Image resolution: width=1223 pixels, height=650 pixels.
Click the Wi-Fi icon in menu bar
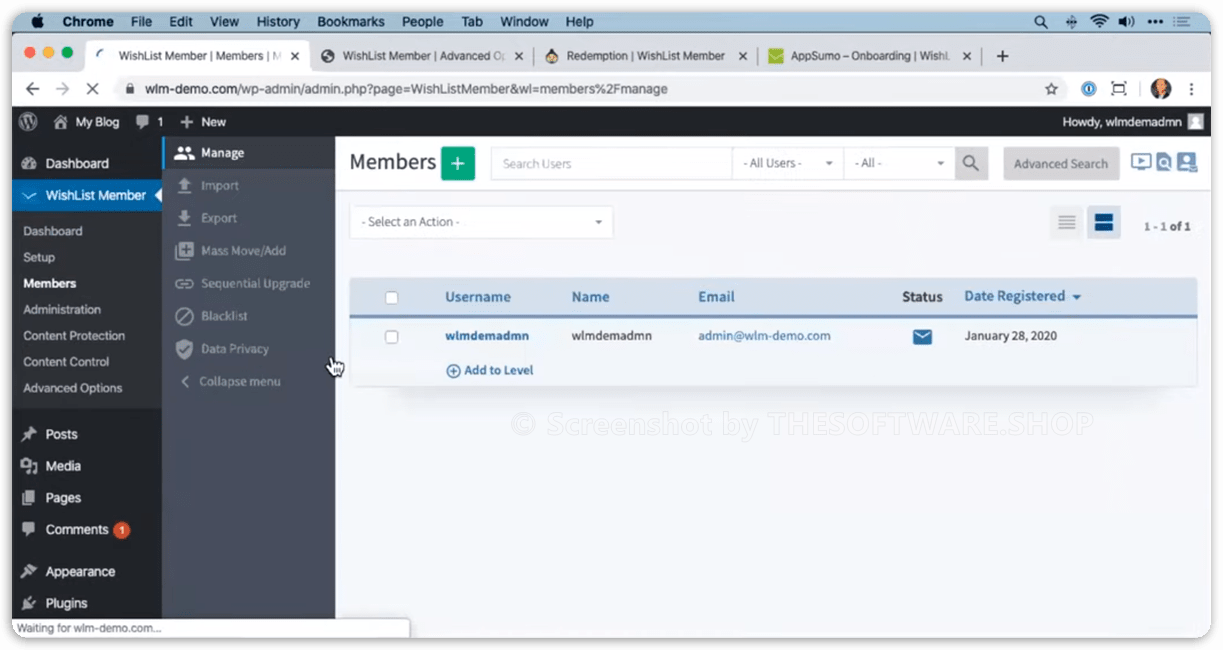[1100, 22]
